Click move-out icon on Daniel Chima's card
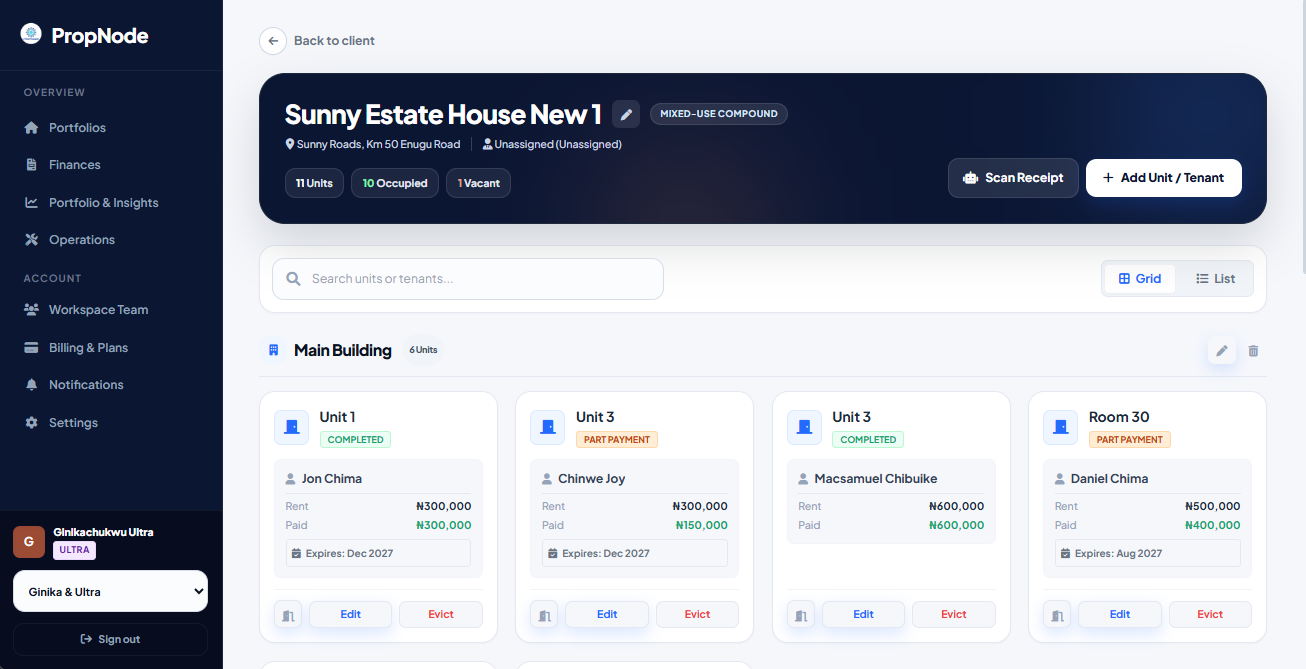This screenshot has height=669, width=1306. click(1057, 614)
